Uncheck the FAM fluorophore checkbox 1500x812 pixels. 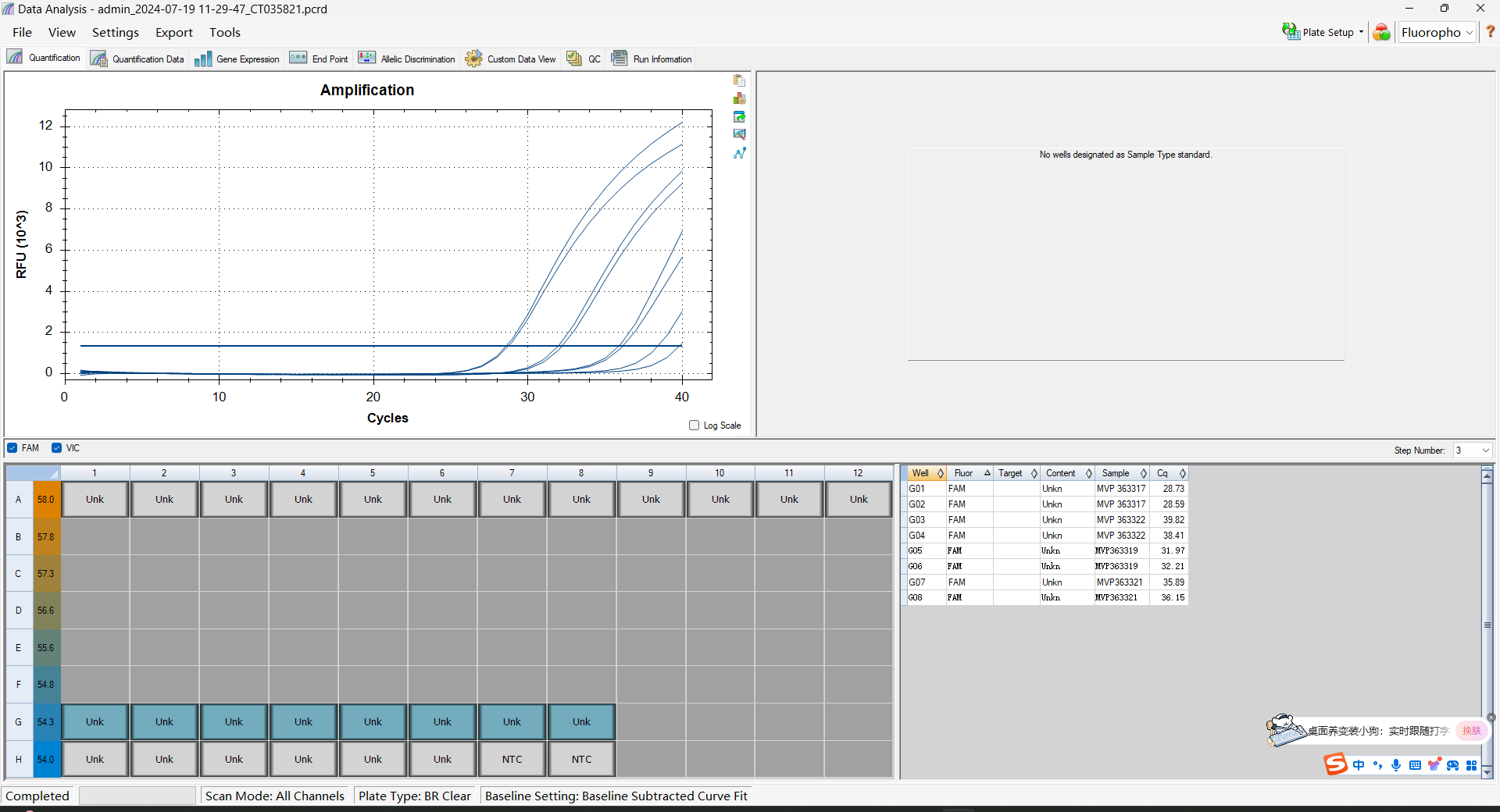pyautogui.click(x=12, y=448)
